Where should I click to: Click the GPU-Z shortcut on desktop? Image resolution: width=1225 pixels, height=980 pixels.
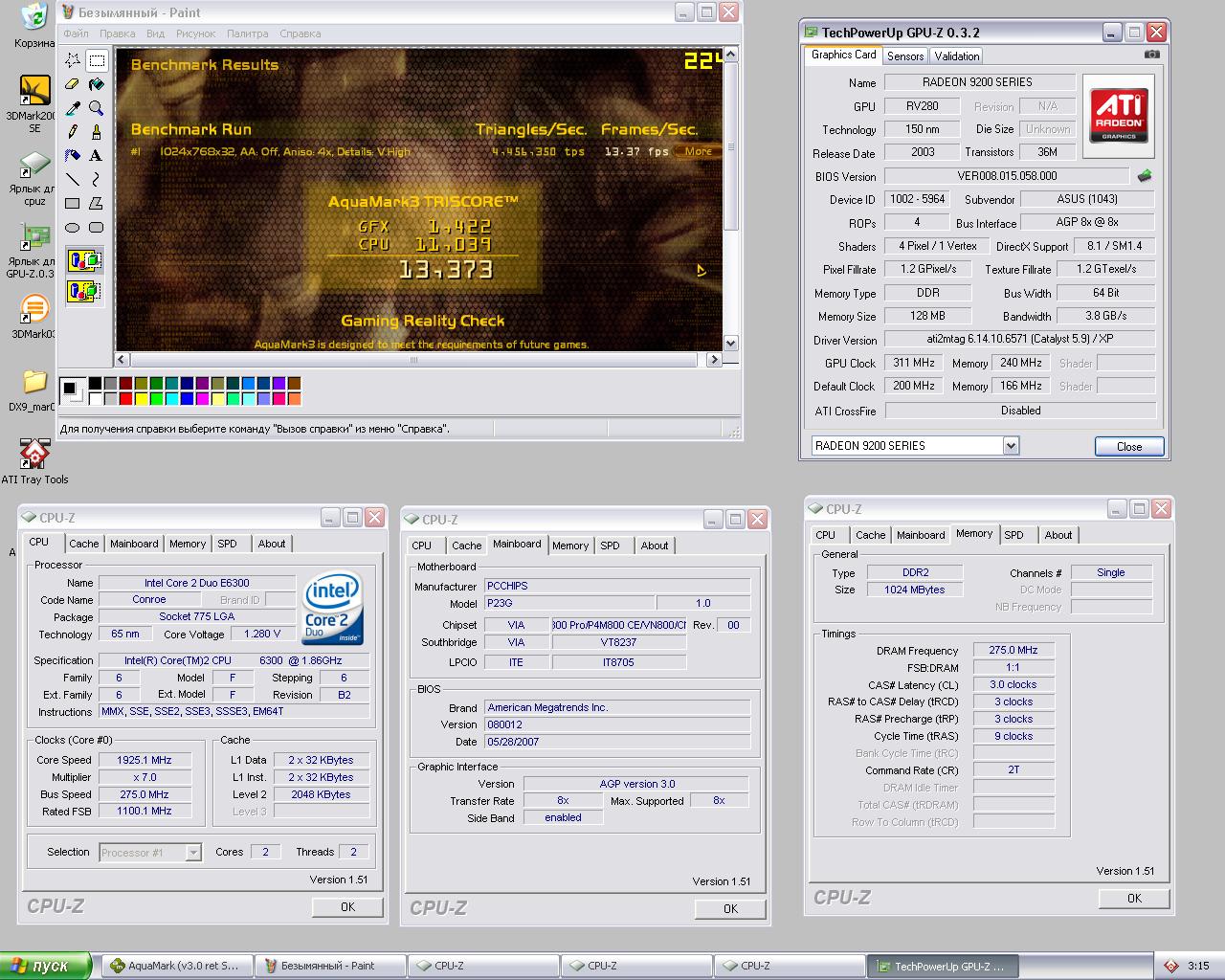pyautogui.click(x=34, y=251)
